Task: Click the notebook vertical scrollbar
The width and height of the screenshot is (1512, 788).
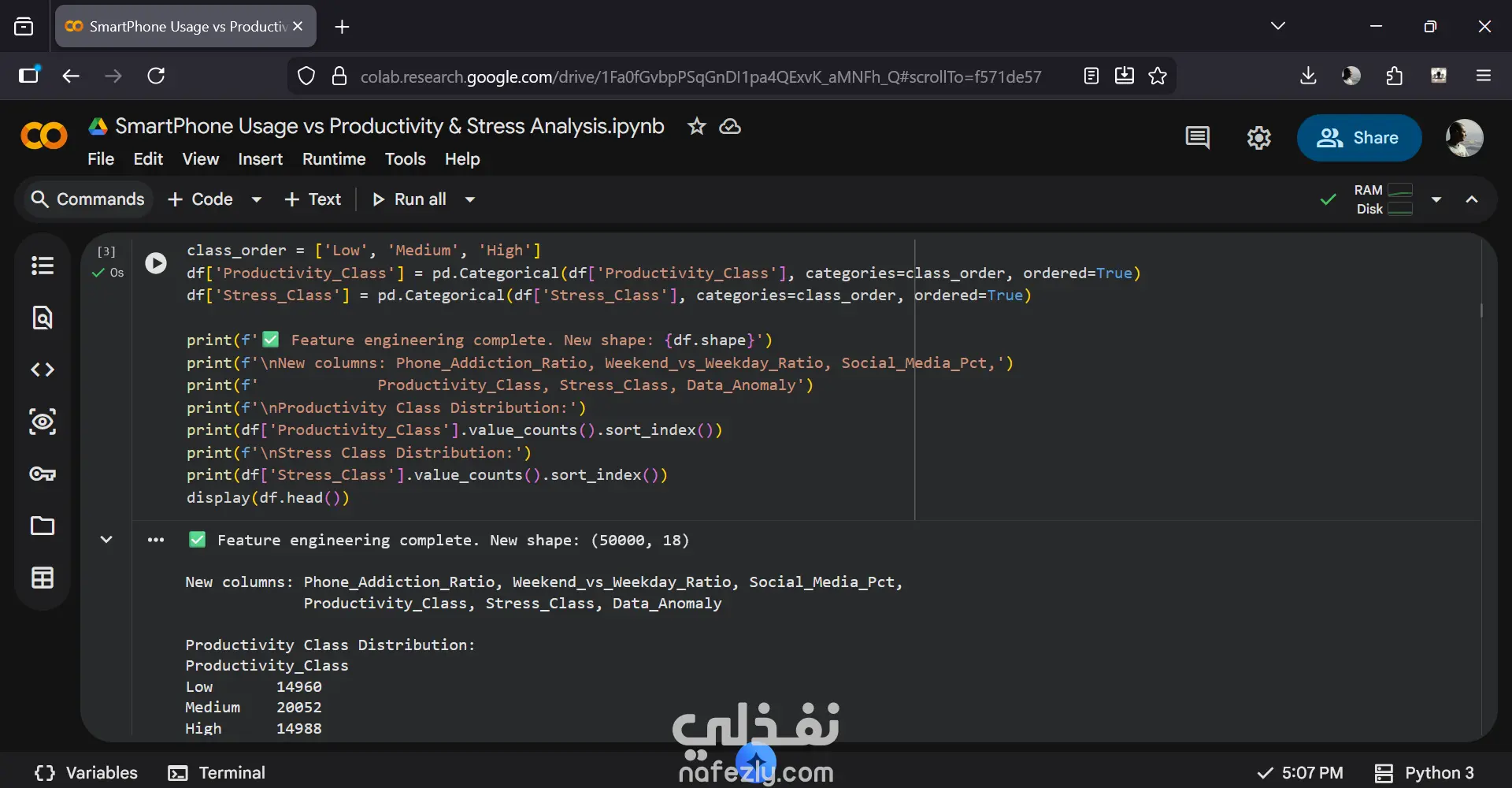Action: (x=1481, y=310)
